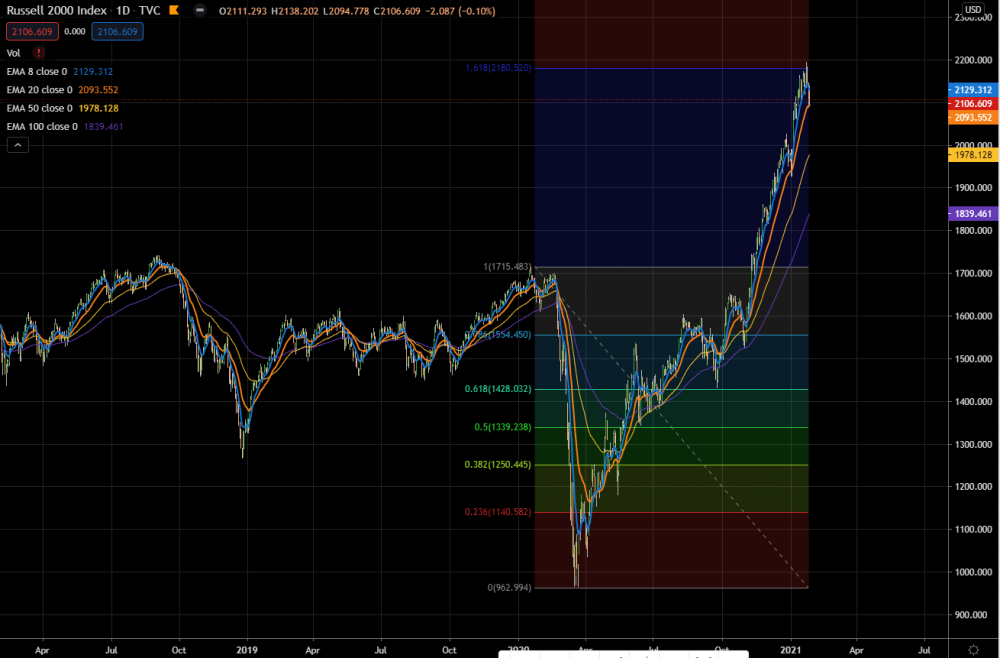Click the gray minus circle icon after the title
Image resolution: width=1000 pixels, height=658 pixels.
(200, 11)
